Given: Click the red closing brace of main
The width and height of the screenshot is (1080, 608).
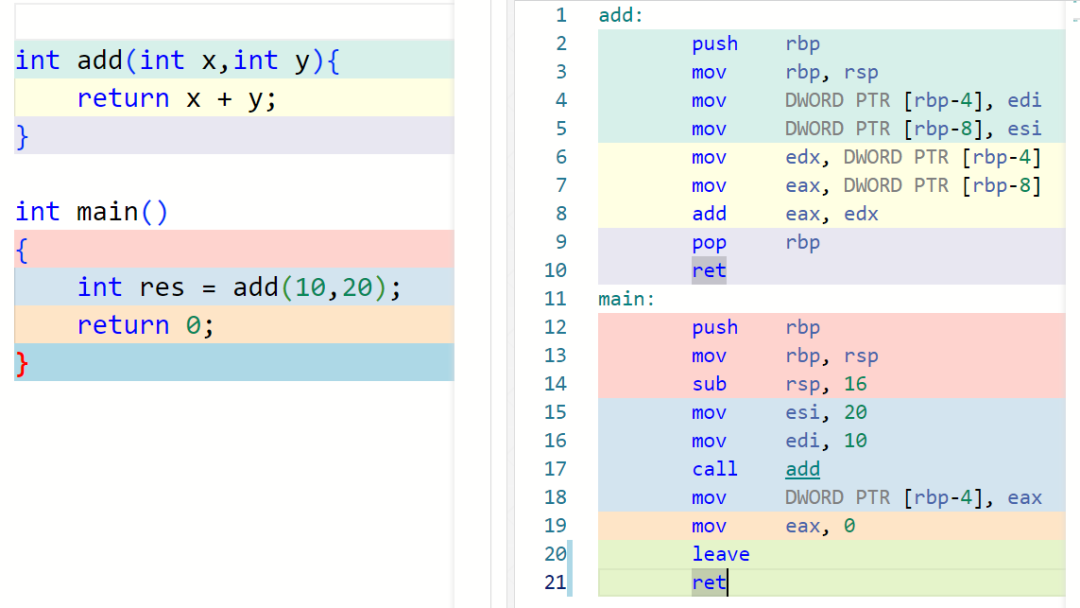Looking at the screenshot, I should tap(22, 363).
